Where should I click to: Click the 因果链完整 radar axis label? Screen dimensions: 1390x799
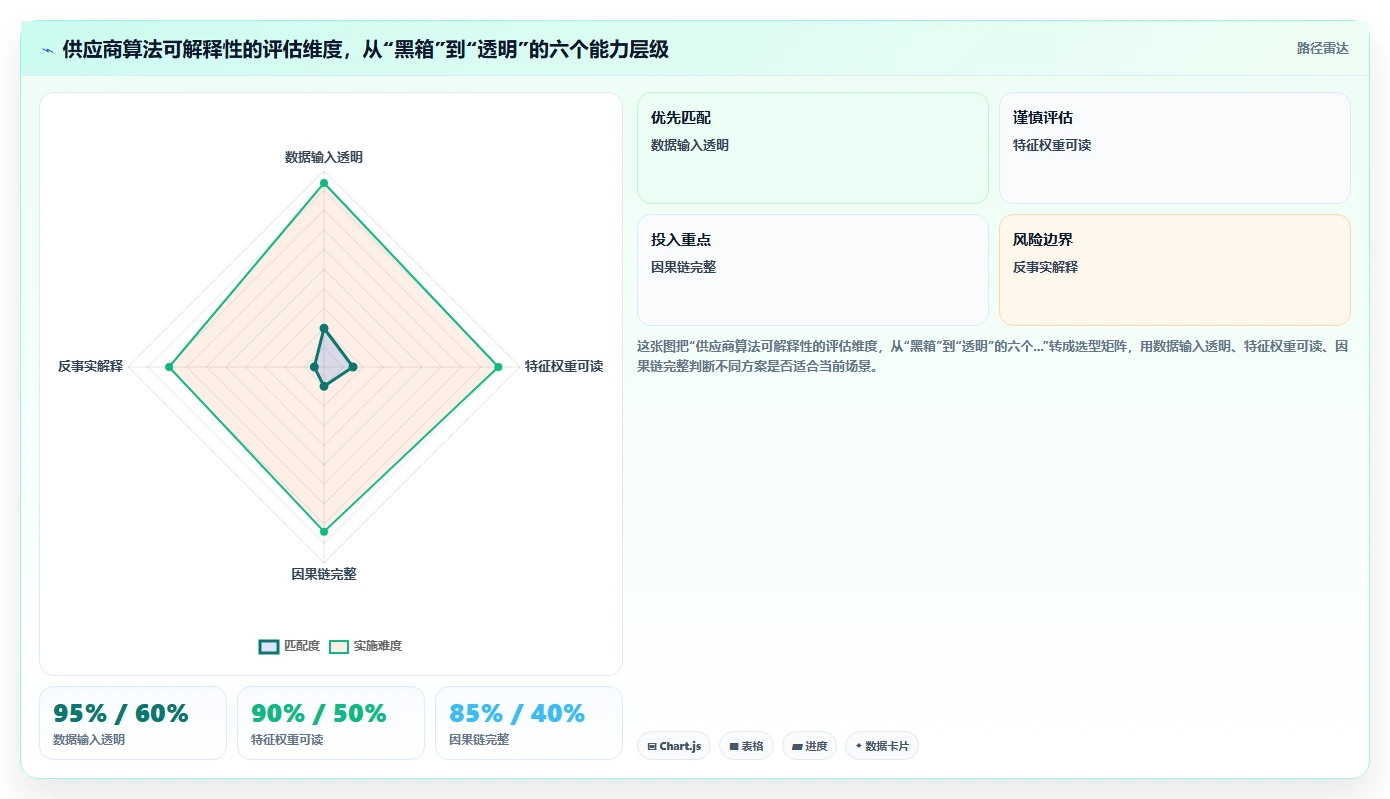pyautogui.click(x=324, y=574)
